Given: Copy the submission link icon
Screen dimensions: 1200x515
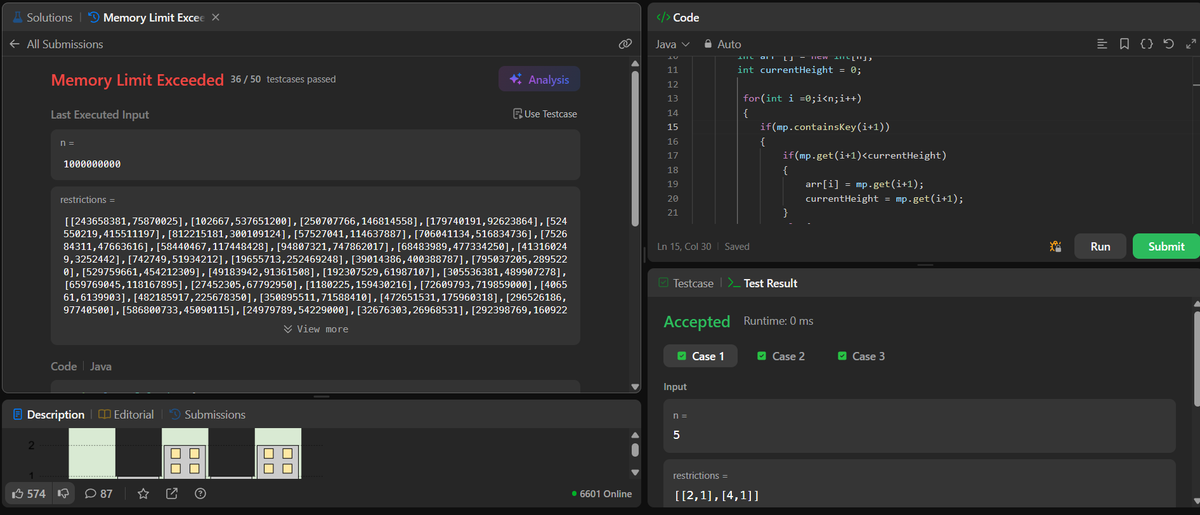Looking at the screenshot, I should [x=625, y=44].
